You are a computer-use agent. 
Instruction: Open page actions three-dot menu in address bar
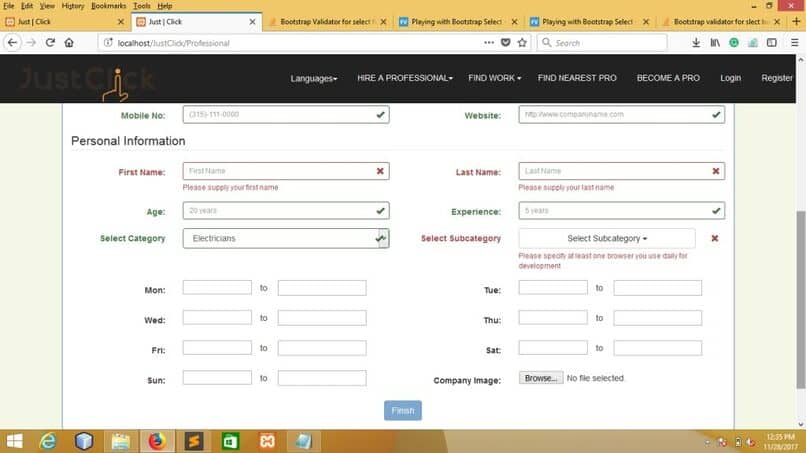pos(489,43)
